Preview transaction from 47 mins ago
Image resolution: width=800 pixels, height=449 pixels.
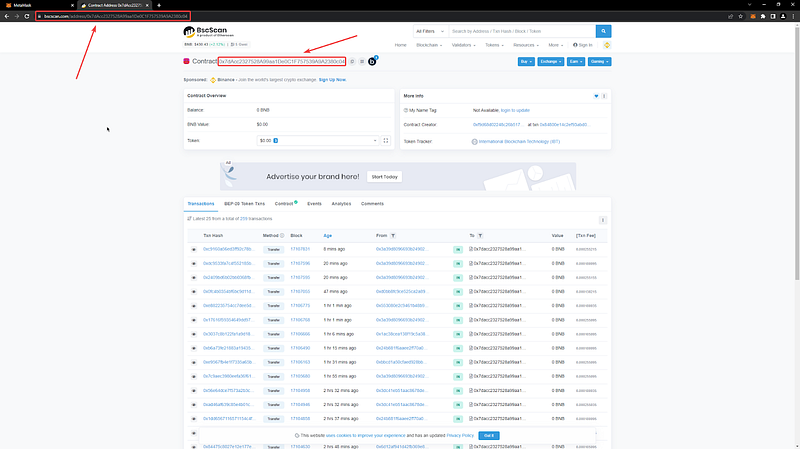click(193, 292)
